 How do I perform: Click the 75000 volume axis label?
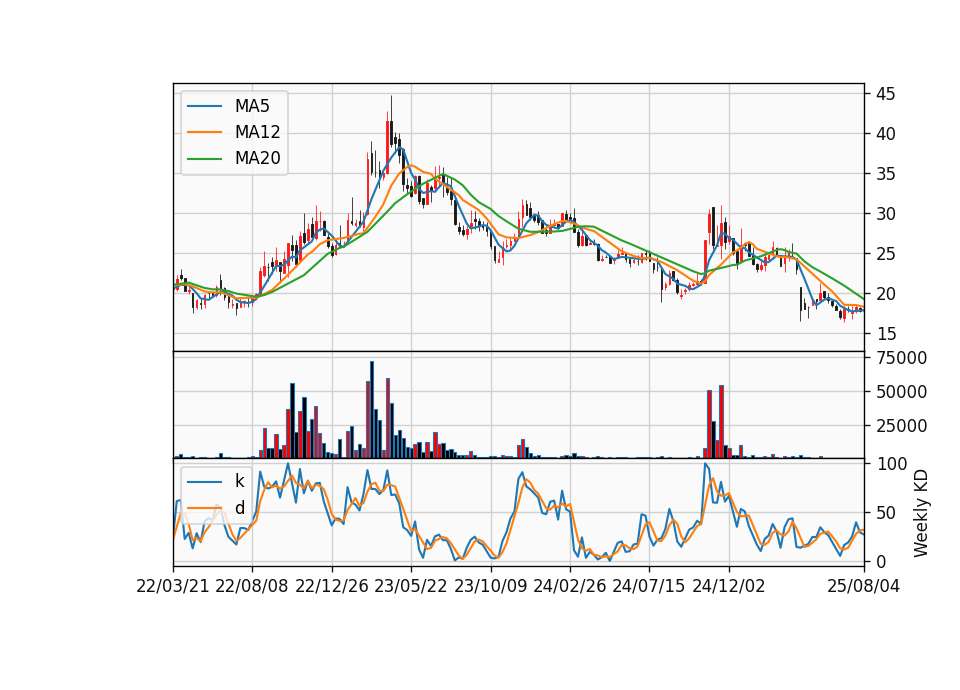coord(901,358)
